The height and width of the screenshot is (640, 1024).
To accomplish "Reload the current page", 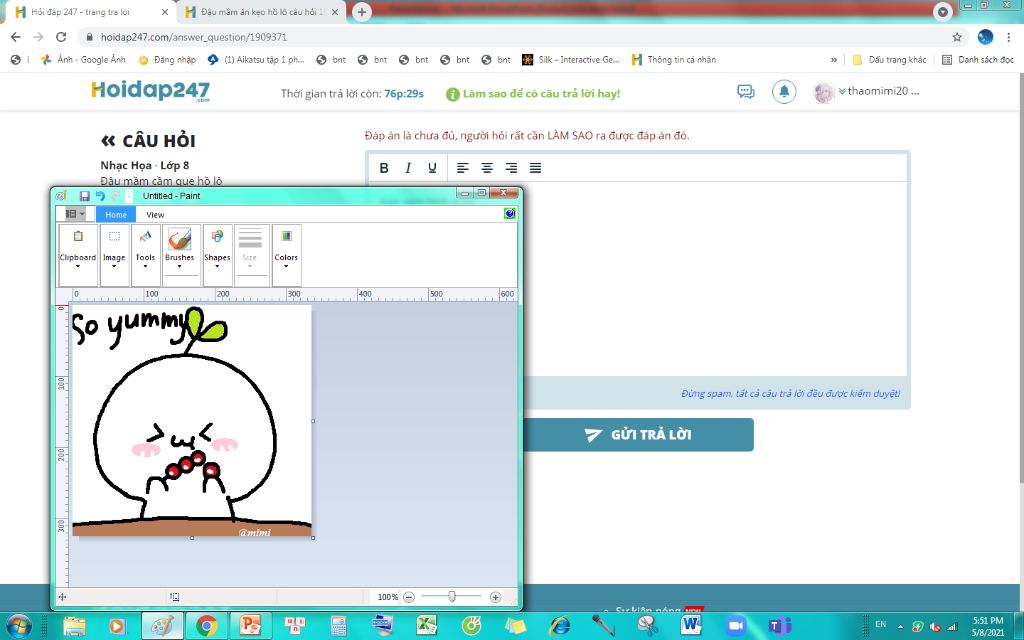I will 61,37.
